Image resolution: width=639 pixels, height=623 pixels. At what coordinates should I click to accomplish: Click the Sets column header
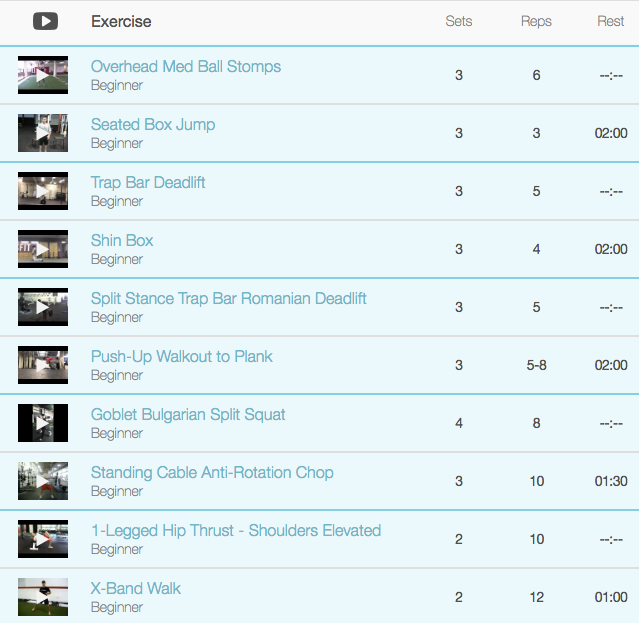[x=458, y=21]
